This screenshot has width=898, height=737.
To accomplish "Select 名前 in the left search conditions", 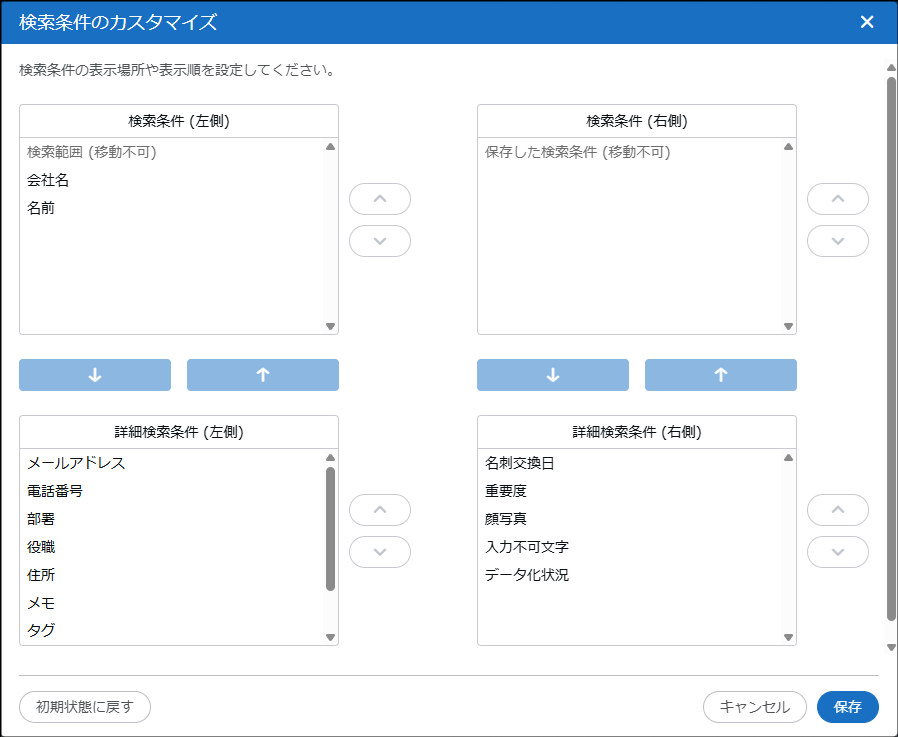I will [41, 209].
